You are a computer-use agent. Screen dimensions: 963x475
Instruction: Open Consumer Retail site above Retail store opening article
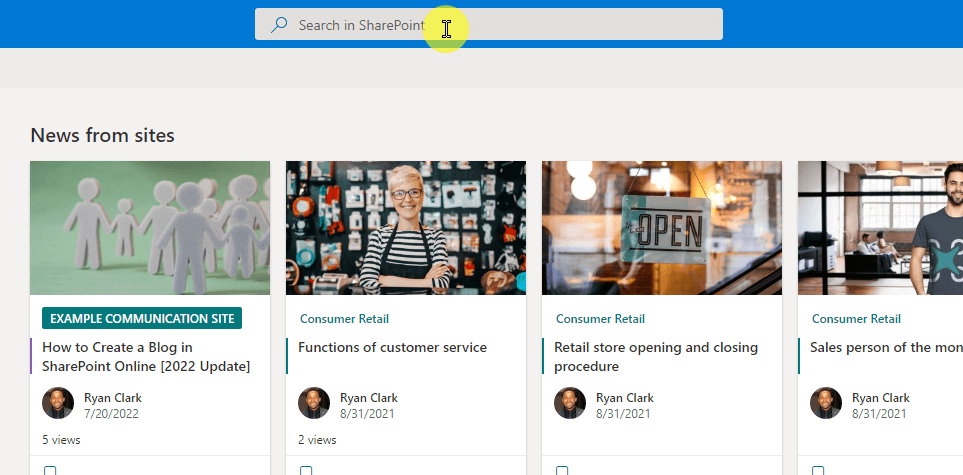tap(601, 319)
